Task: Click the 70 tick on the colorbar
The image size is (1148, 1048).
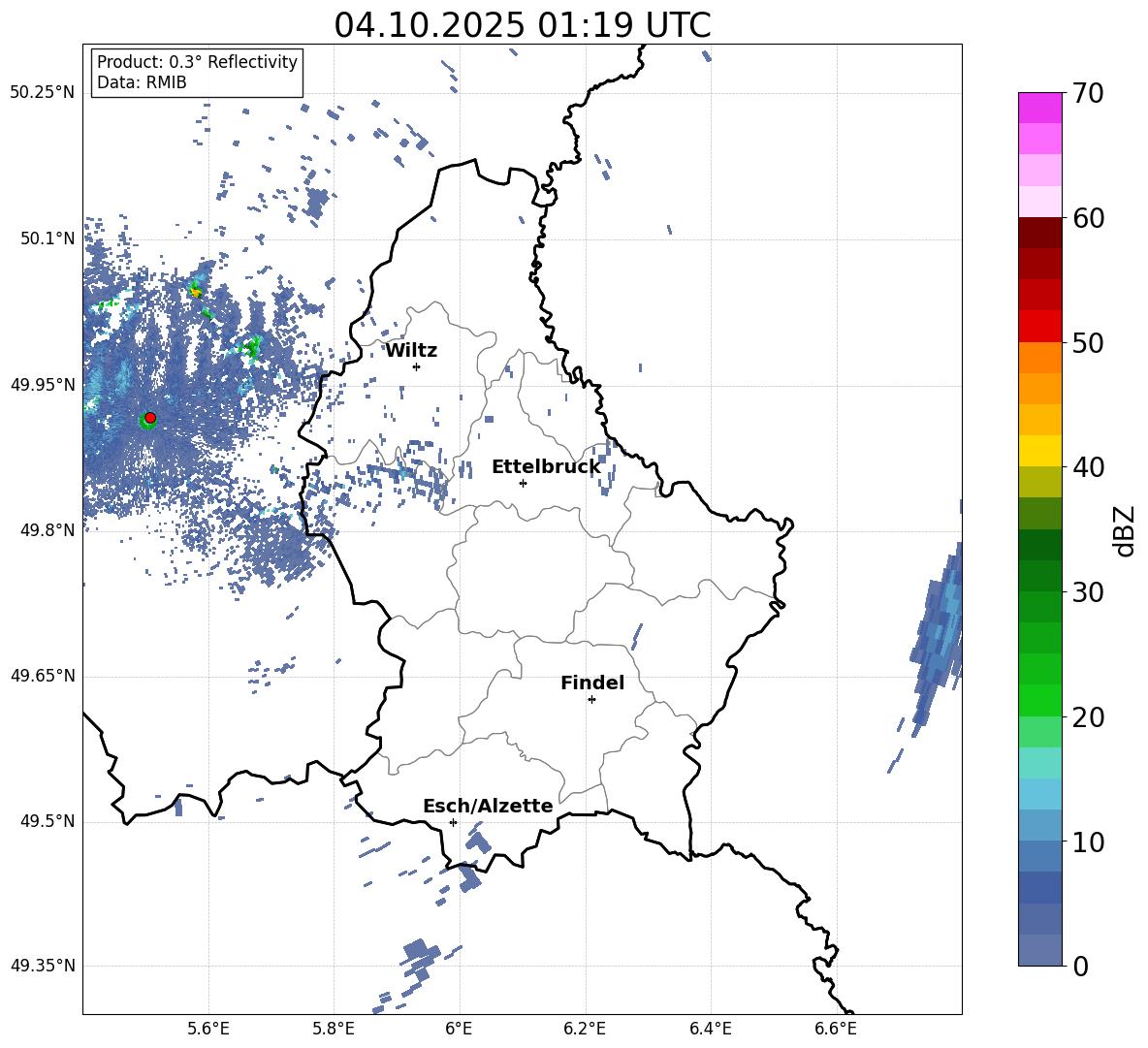Action: tap(1088, 93)
